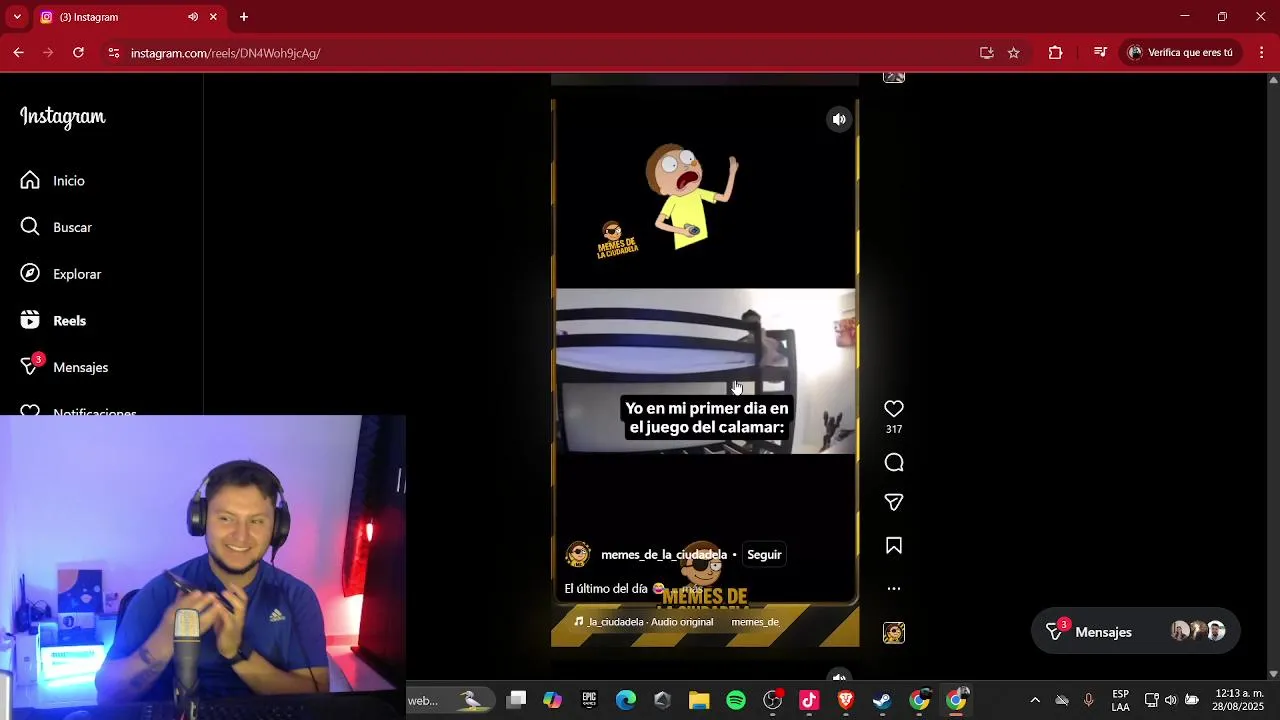Reload the Instagram page
The width and height of the screenshot is (1280, 720).
point(78,53)
